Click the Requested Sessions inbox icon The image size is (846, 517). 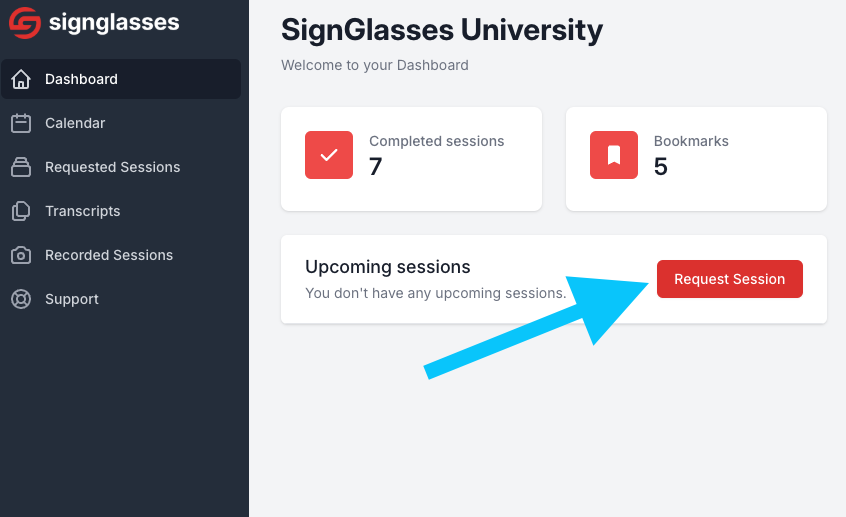(21, 167)
